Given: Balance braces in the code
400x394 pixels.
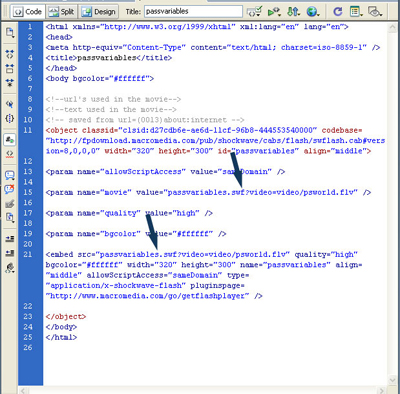Looking at the screenshot, I should 10,118.
